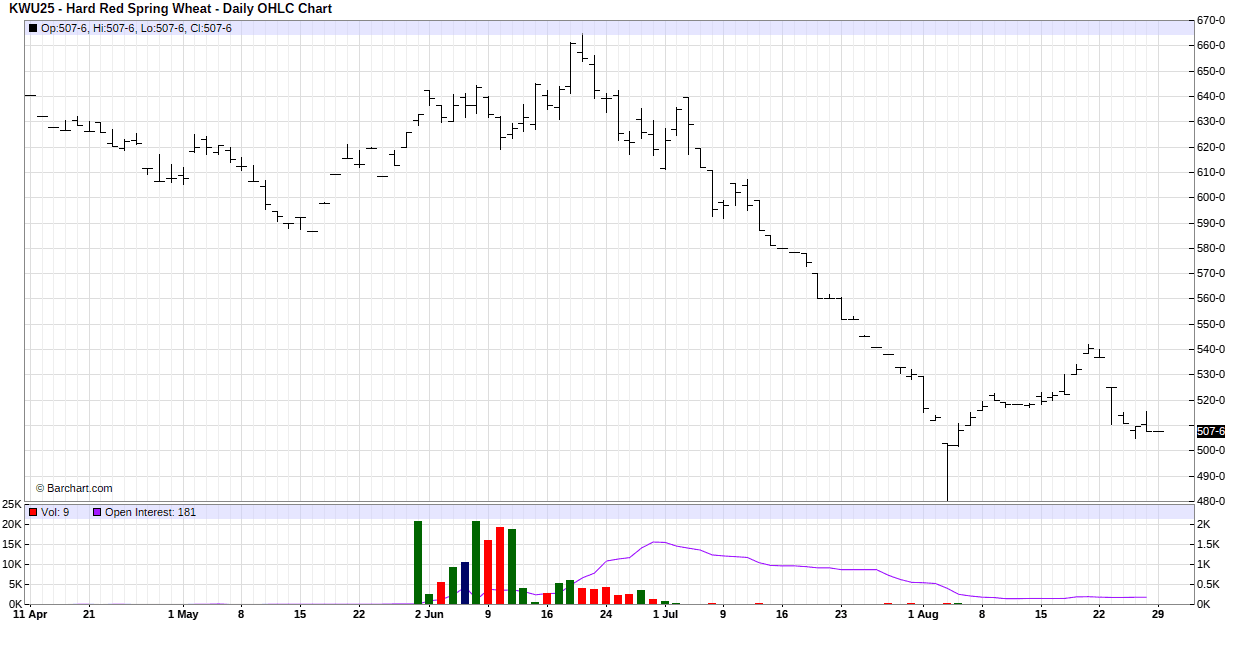Open the Barchart.com copyright label
The height and width of the screenshot is (645, 1236).
tap(74, 489)
